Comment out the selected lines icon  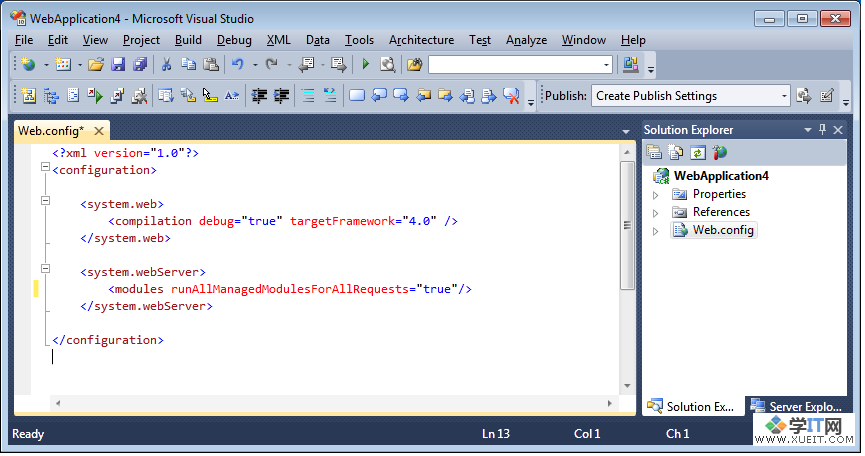[x=308, y=96]
